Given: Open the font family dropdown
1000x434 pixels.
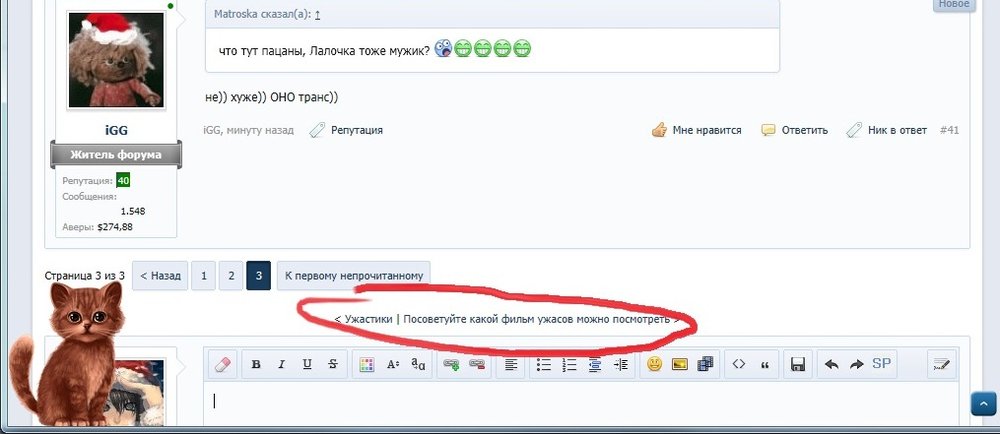Looking at the screenshot, I should tap(418, 364).
